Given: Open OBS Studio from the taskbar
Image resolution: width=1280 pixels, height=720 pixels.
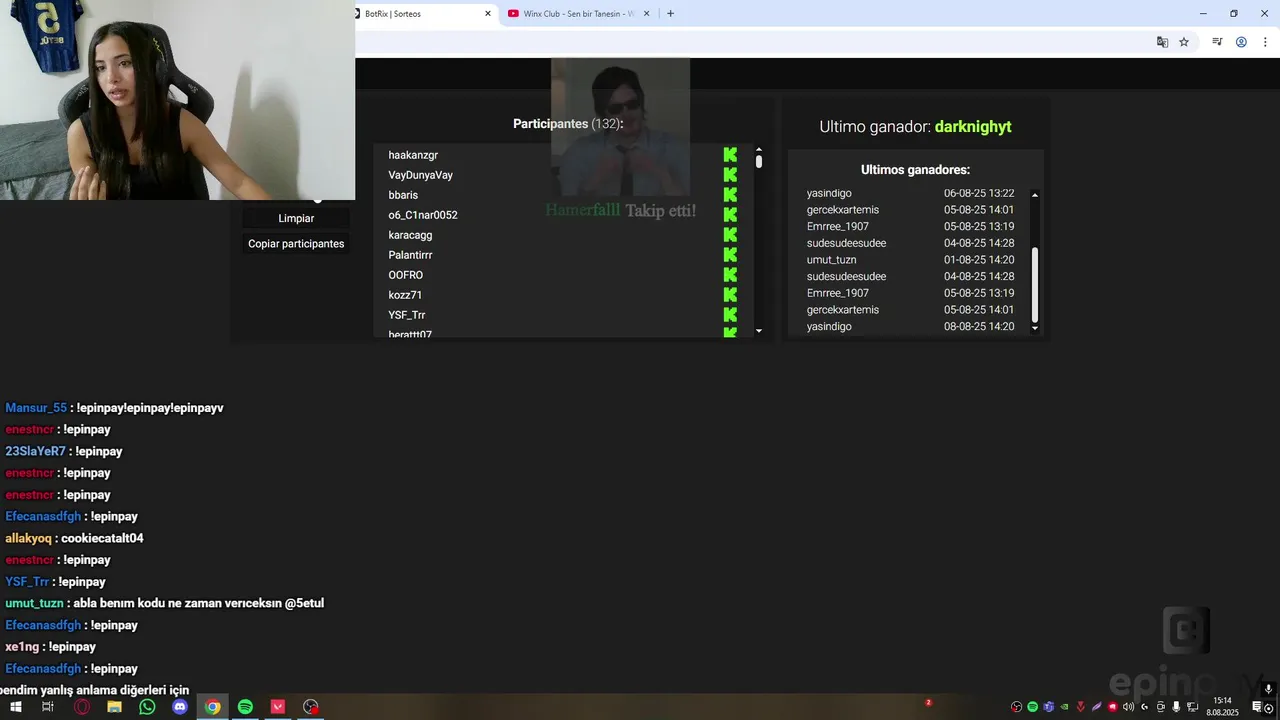Looking at the screenshot, I should [x=311, y=707].
